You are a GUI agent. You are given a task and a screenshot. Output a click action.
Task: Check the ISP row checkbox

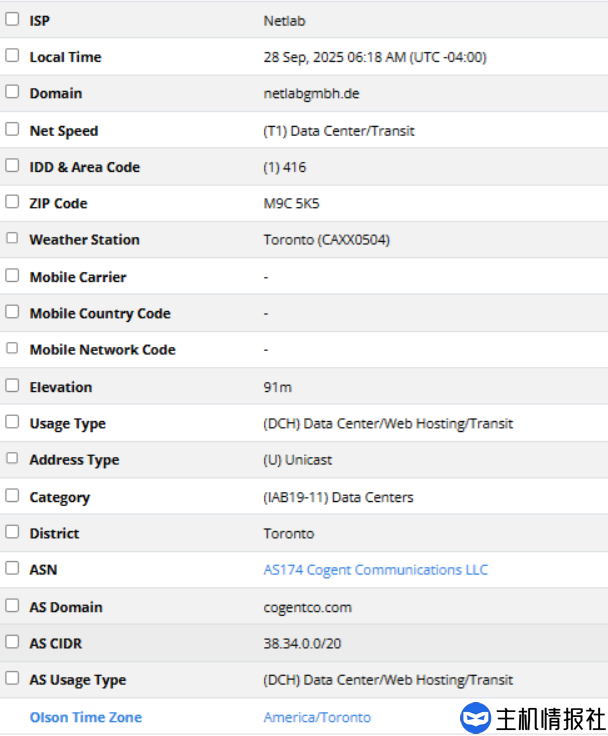point(12,19)
